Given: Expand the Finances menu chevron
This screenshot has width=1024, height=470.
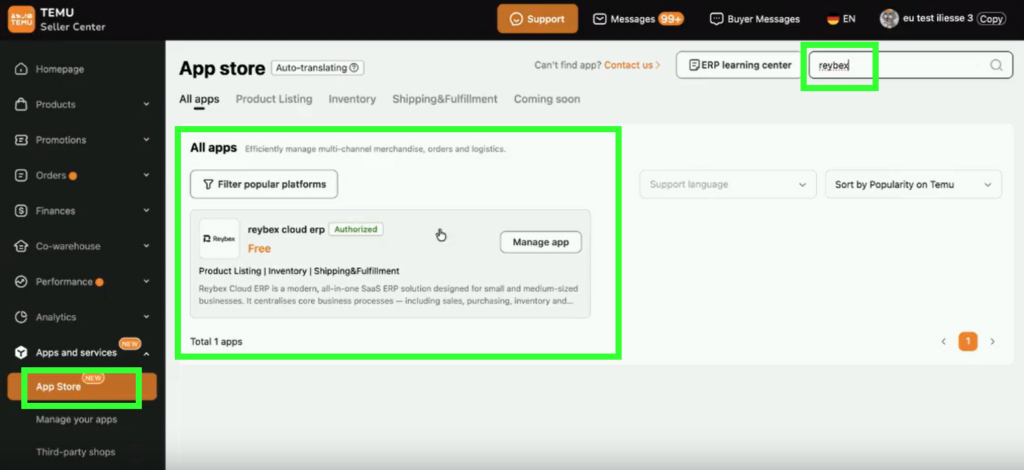Looking at the screenshot, I should [x=146, y=211].
